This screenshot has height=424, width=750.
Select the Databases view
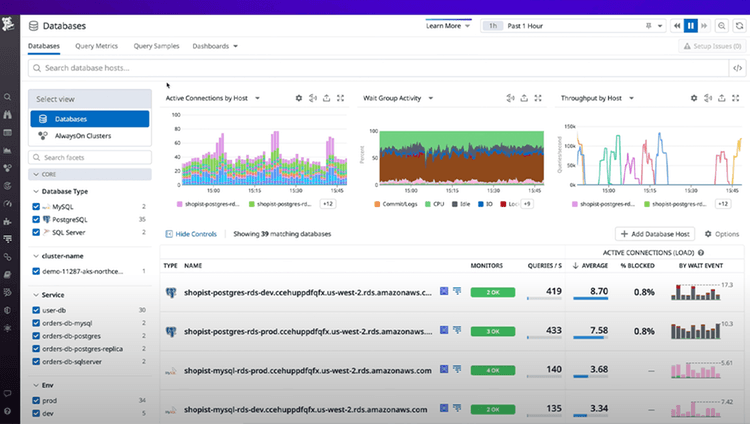(x=90, y=119)
